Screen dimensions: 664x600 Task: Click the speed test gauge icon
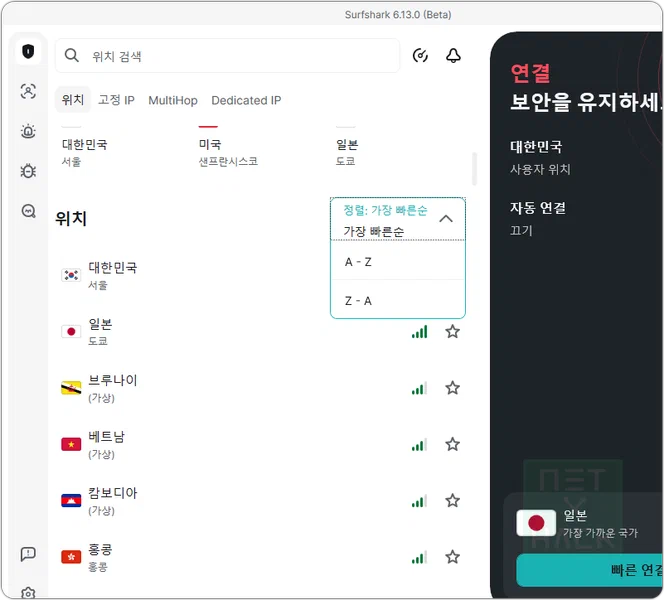[x=420, y=55]
